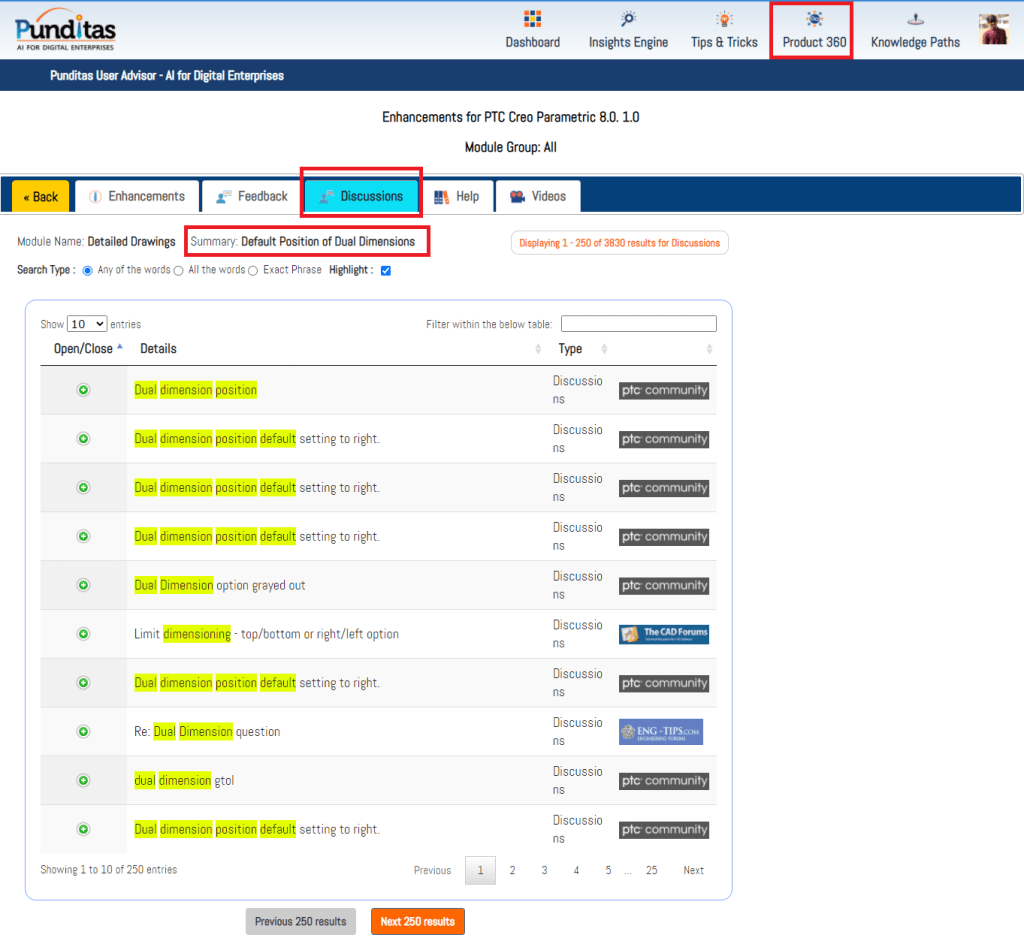Open the Insights Engine icon

click(628, 19)
